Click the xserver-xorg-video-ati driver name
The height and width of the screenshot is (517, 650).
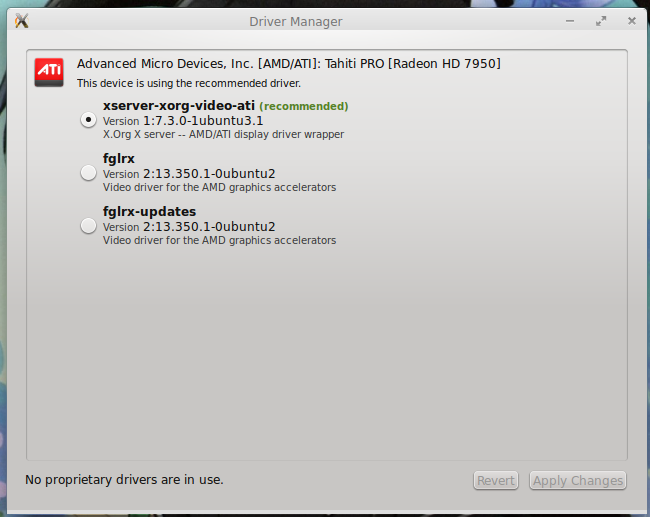[179, 106]
